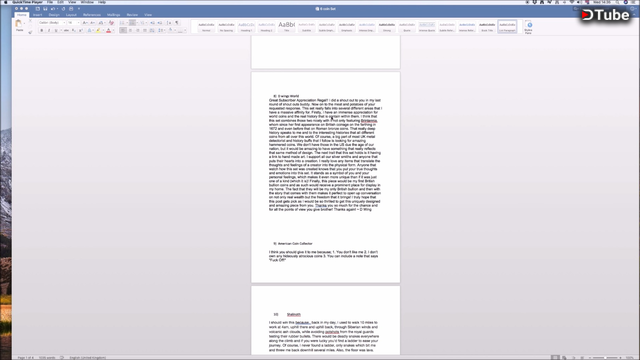Click the word count in status bar
This screenshot has width=640, height=360.
(x=47, y=358)
